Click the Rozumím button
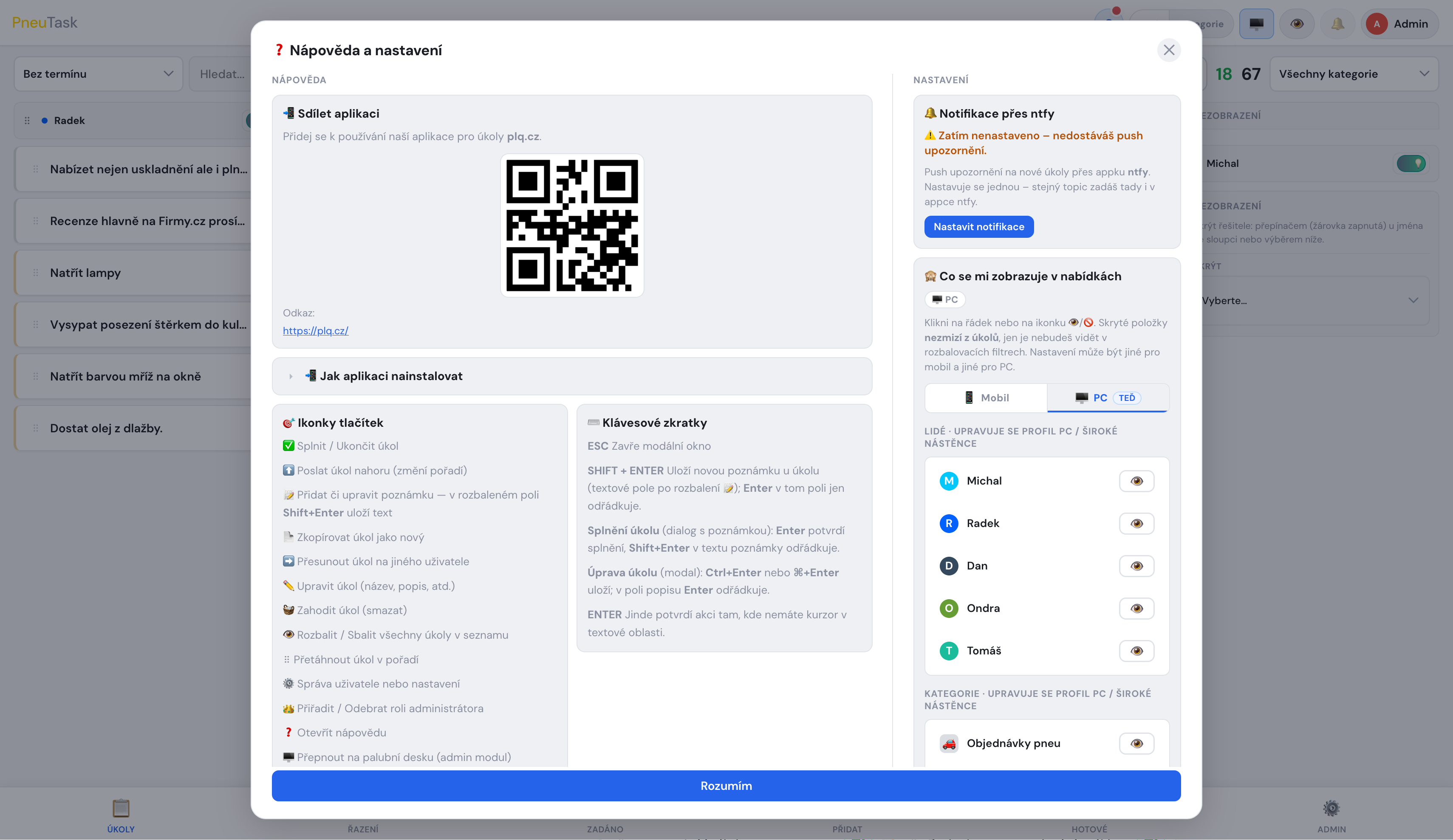 (x=726, y=785)
